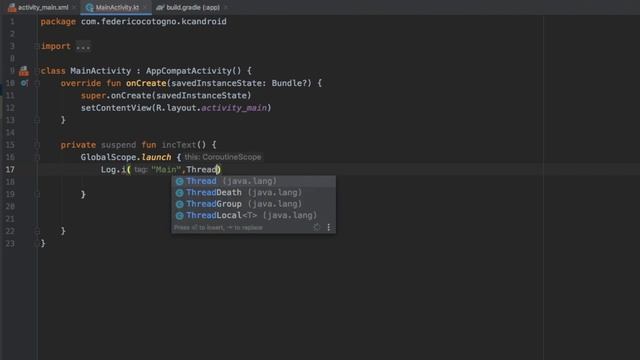Click the override gutter icon beside onCreate

pos(24,83)
